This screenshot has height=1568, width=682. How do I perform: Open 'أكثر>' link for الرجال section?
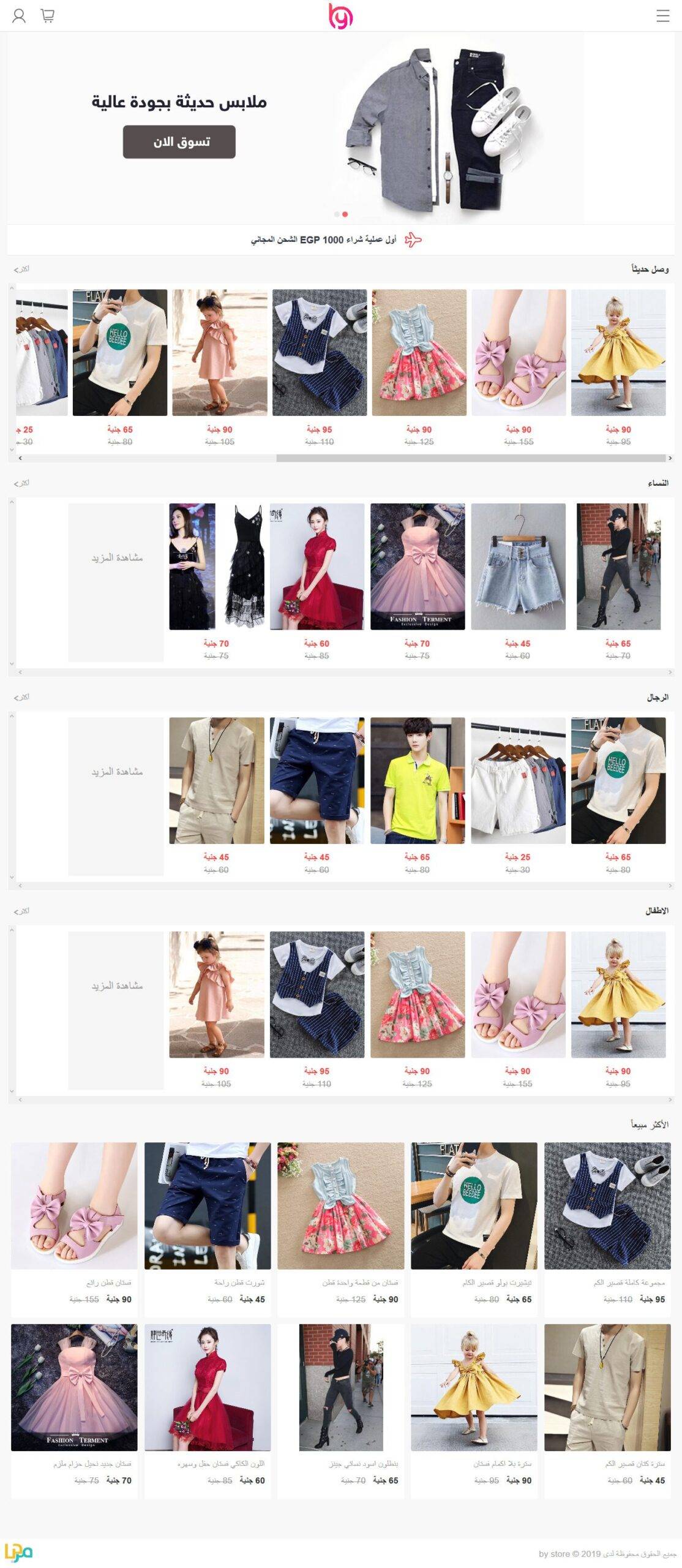[21, 697]
